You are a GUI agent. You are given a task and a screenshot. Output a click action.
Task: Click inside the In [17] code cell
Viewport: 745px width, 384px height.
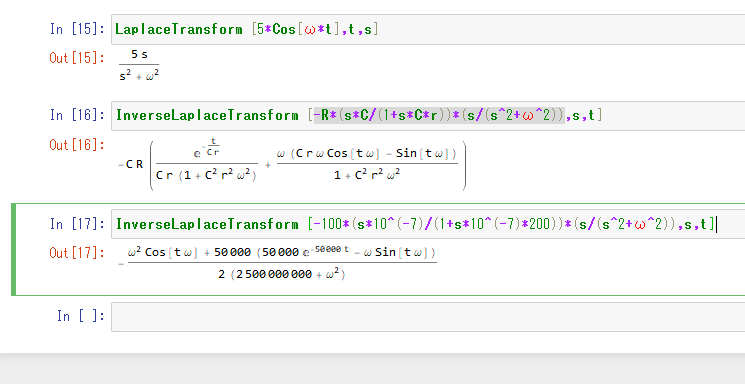click(428, 224)
